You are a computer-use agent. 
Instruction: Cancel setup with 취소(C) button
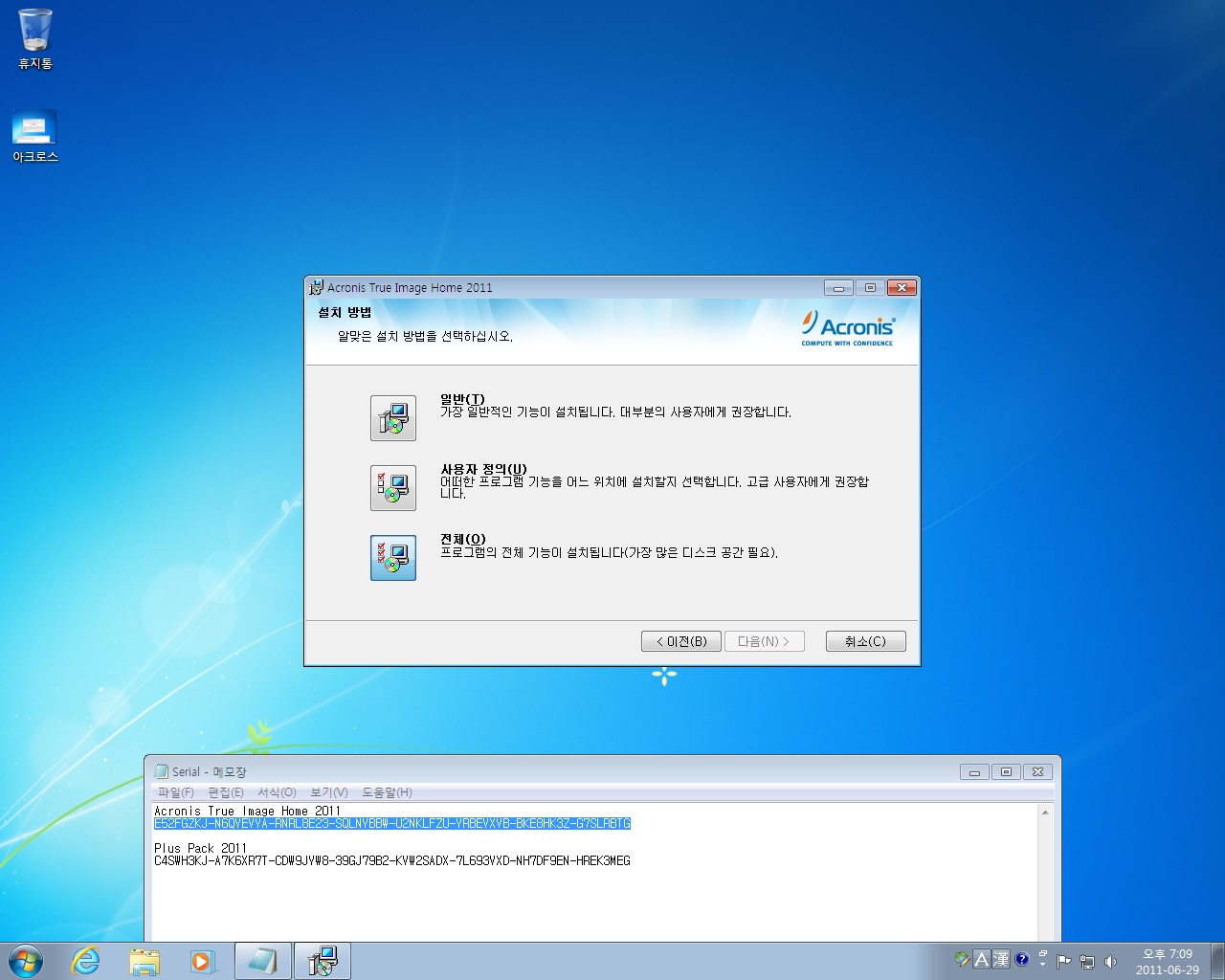(865, 641)
